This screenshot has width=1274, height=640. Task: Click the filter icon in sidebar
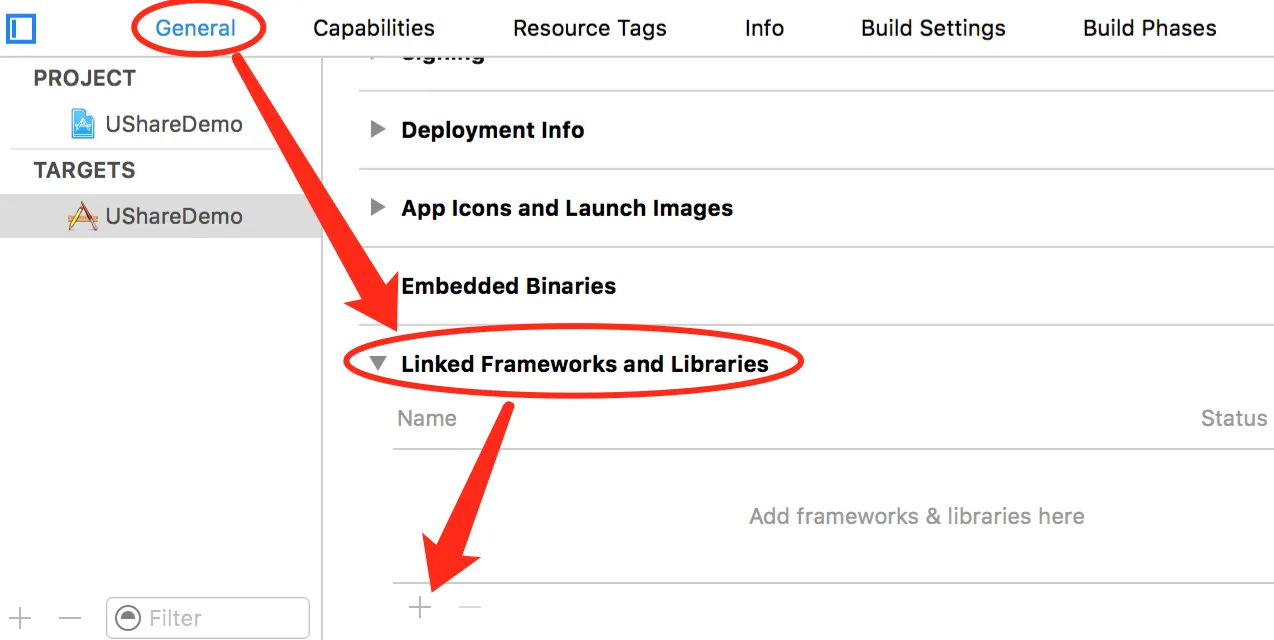[x=129, y=618]
